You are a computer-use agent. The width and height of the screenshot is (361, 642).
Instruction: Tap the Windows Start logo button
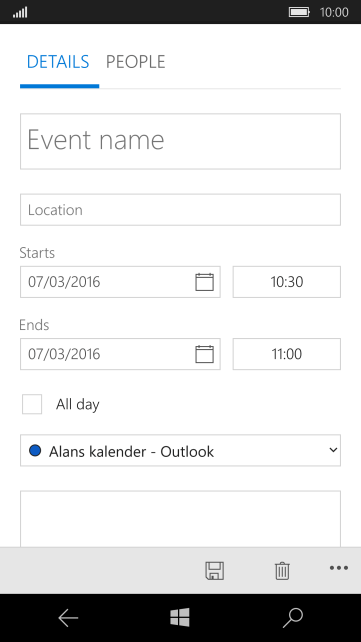click(180, 617)
